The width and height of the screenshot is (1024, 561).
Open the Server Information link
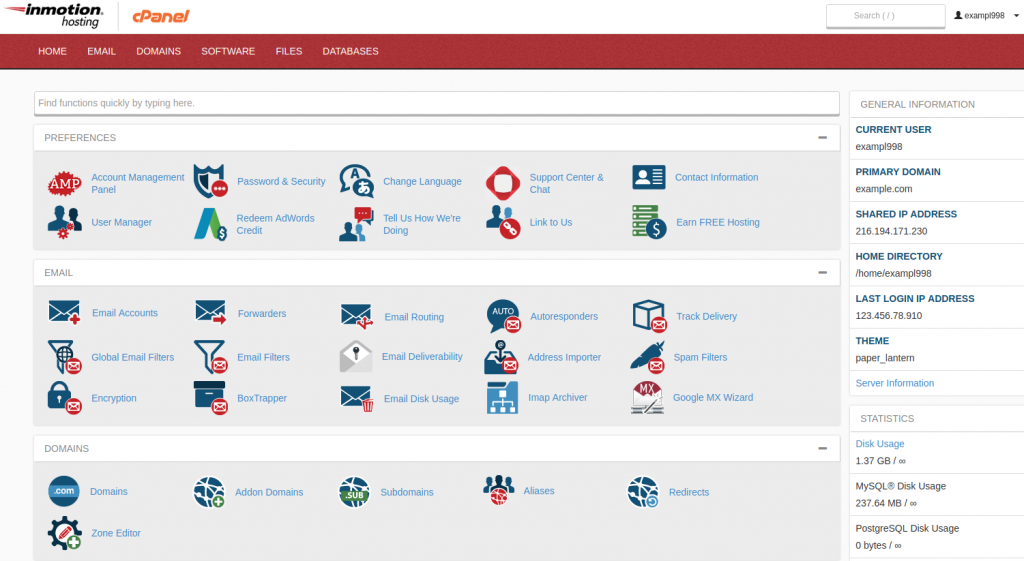point(895,383)
